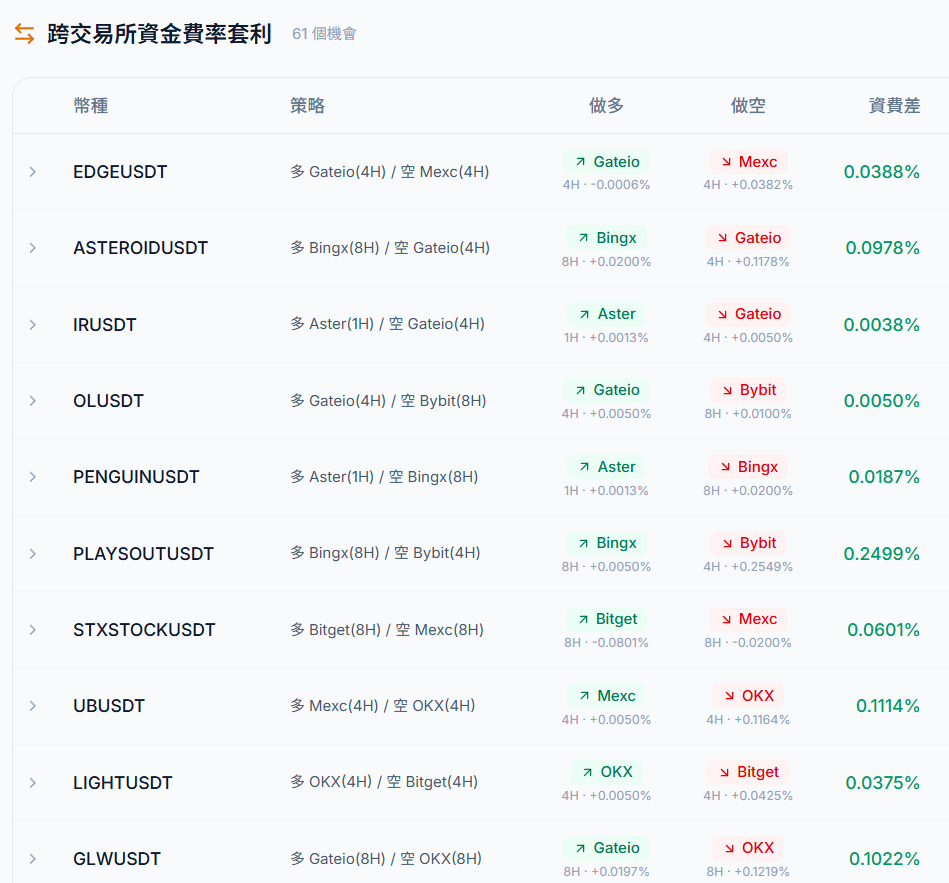
Task: Click strategy text 多 Bitget(8H) / 空 Mexc(8H)
Action: pyautogui.click(x=387, y=630)
